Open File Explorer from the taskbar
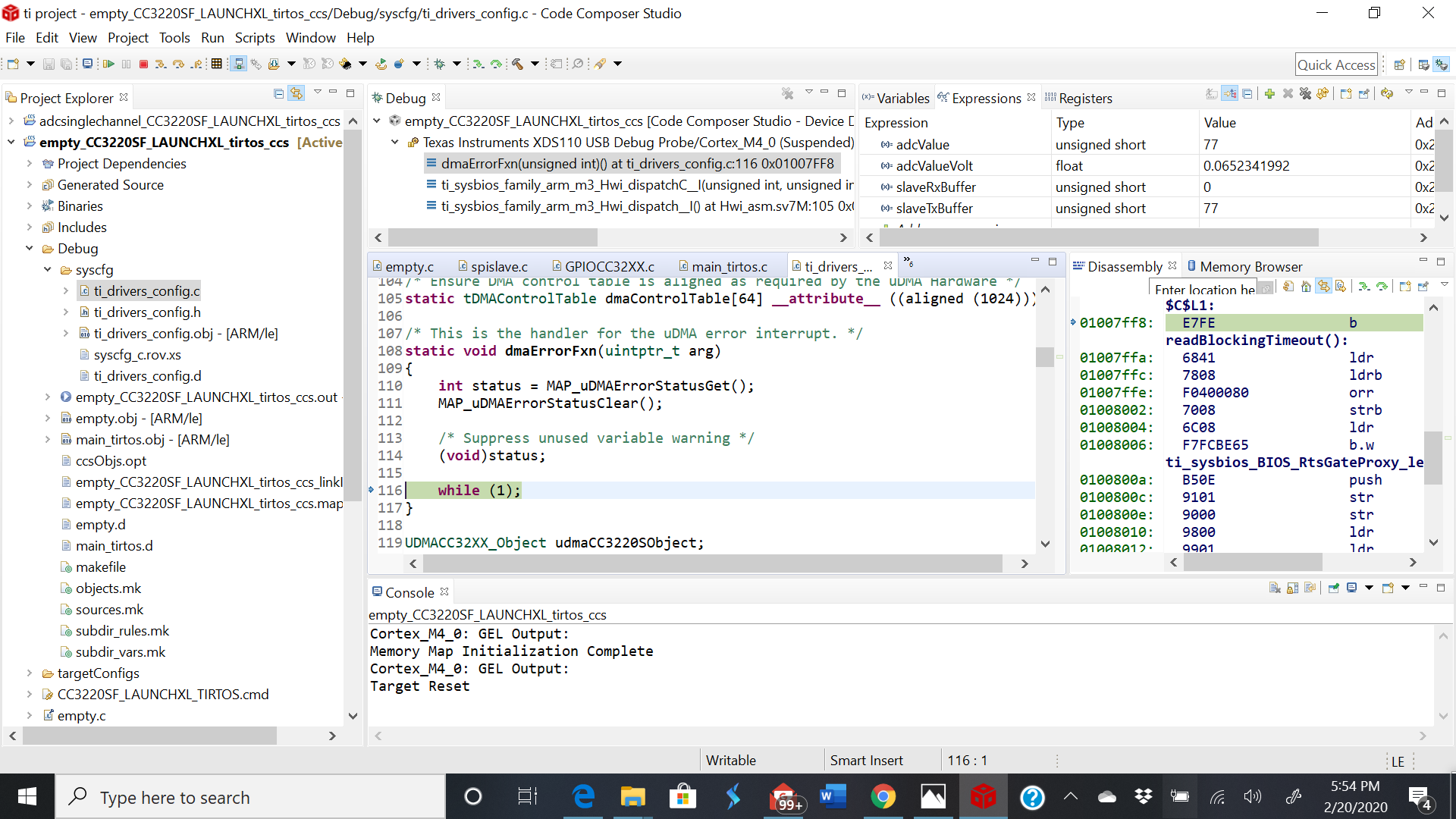This screenshot has width=1456, height=819. coord(632,797)
